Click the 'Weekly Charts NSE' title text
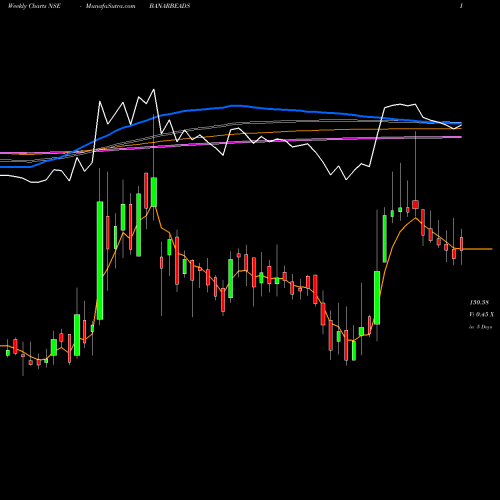Screen dimensions: 500x500 pos(34,6)
